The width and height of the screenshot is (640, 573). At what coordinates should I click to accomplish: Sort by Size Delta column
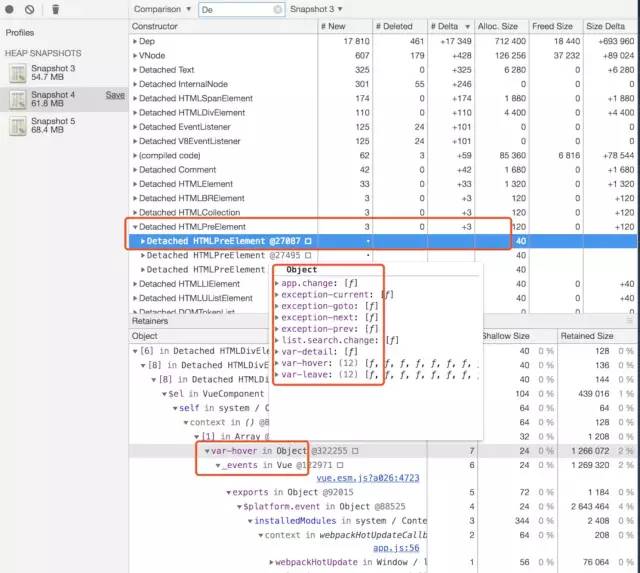pos(611,26)
